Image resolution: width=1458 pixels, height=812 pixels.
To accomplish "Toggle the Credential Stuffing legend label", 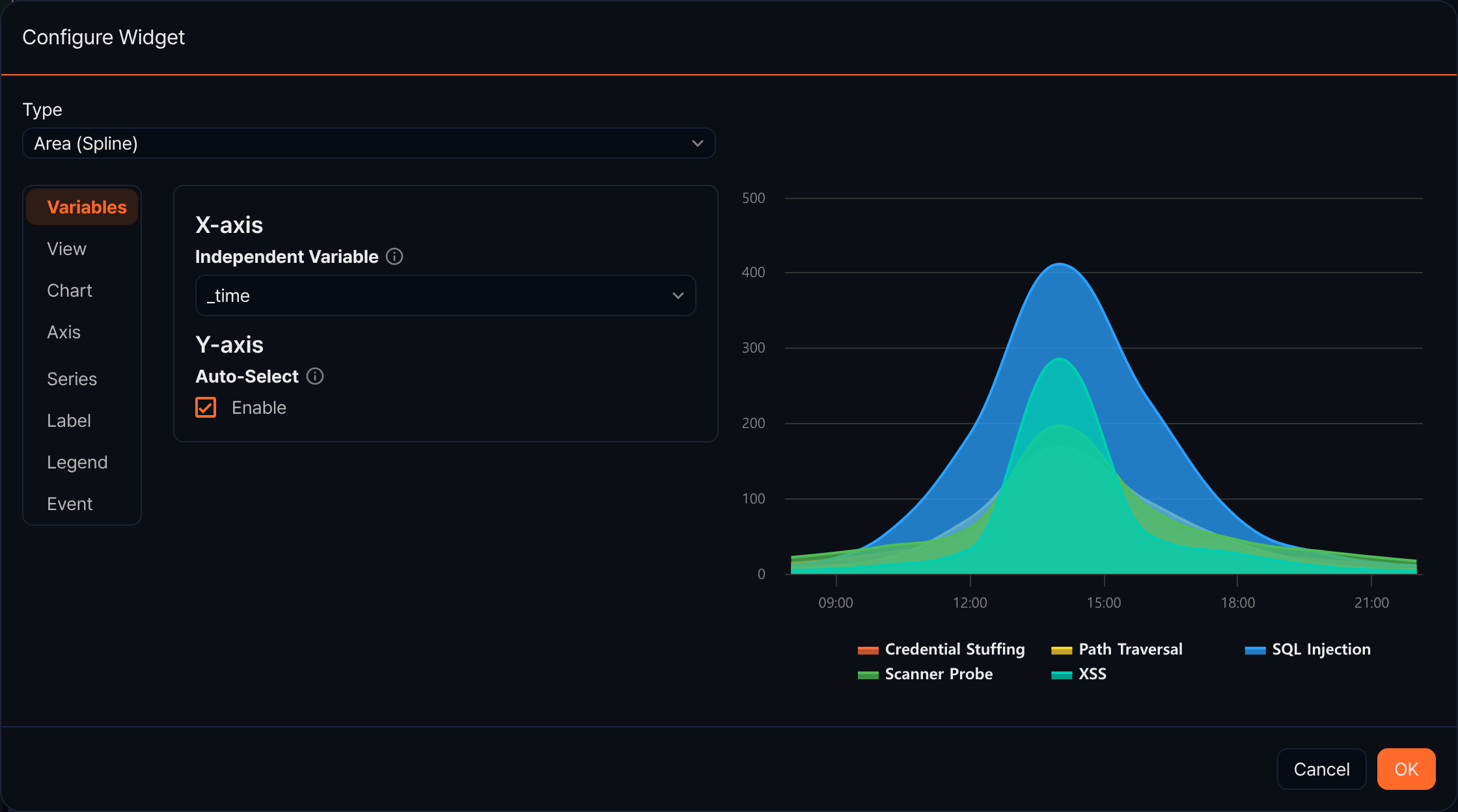I will [x=955, y=649].
